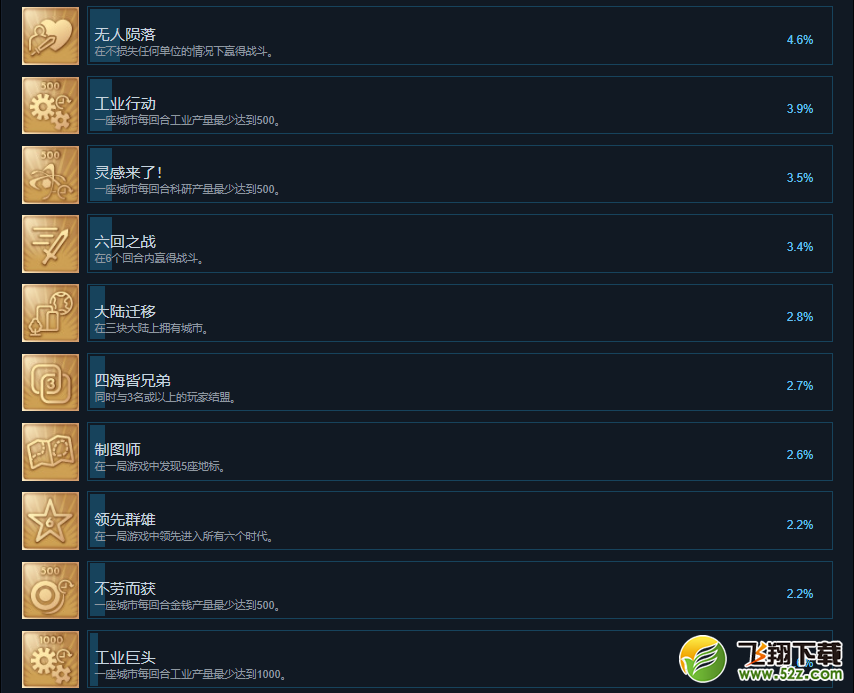Click the 不劳而获 achievement row
This screenshot has width=854, height=693.
[x=460, y=590]
